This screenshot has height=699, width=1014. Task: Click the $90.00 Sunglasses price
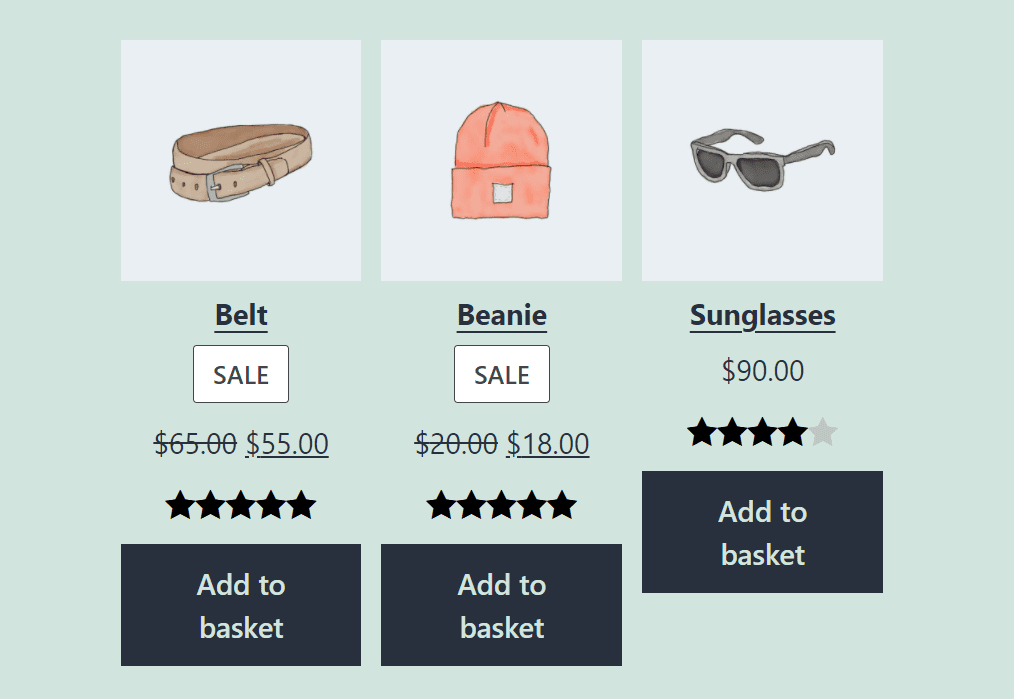[x=762, y=370]
